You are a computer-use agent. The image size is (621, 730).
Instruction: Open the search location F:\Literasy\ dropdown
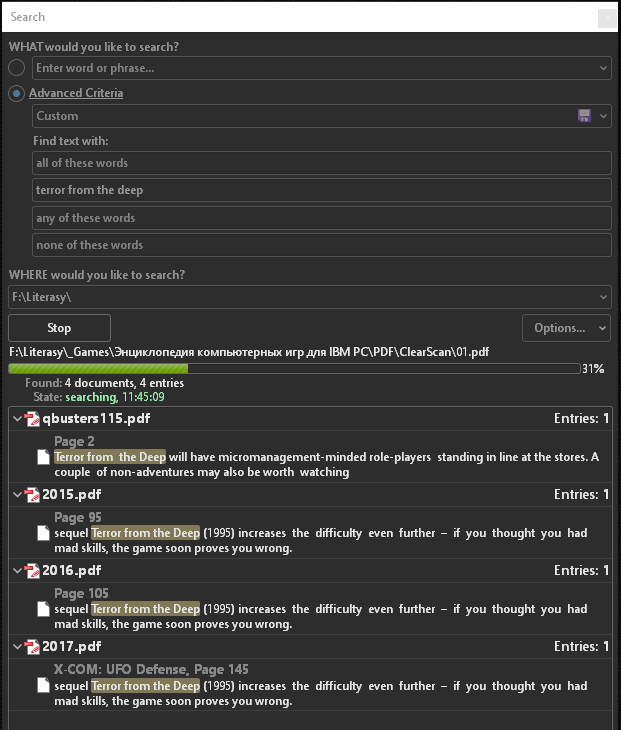[603, 297]
